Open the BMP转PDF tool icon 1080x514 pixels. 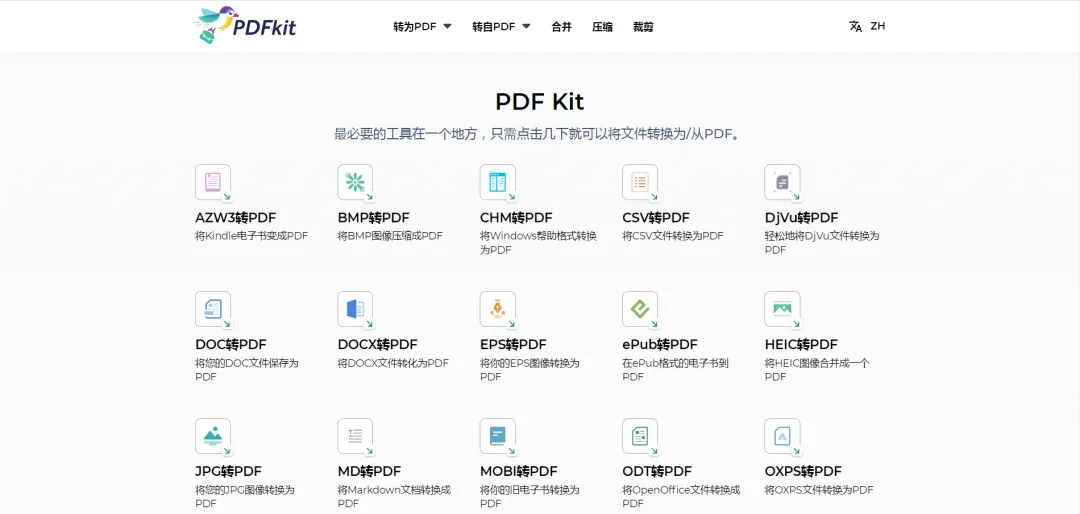[355, 182]
